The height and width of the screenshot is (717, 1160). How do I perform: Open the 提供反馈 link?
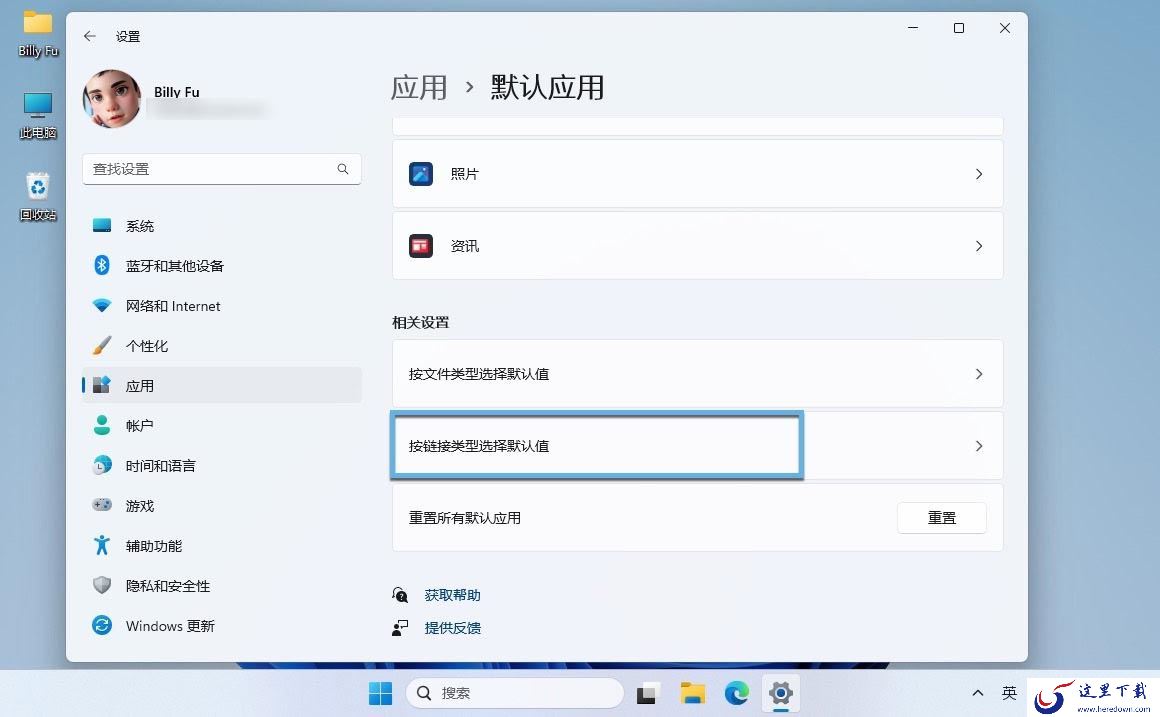452,627
